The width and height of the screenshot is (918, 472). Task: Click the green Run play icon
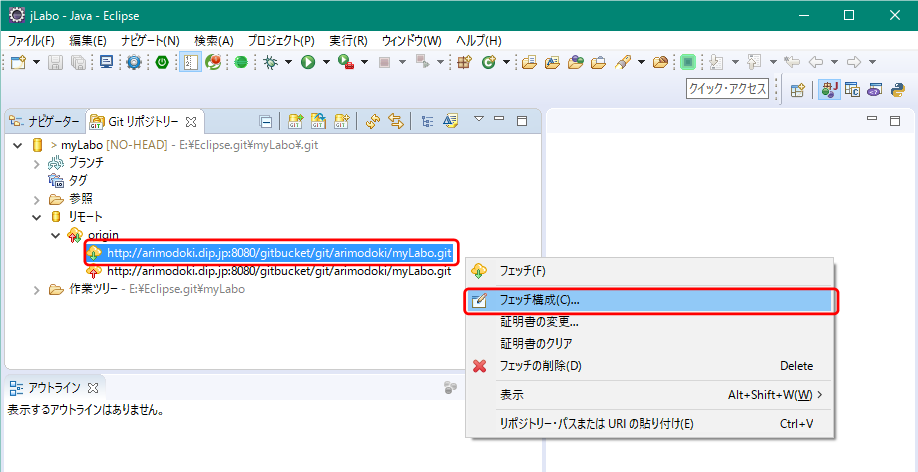[309, 62]
